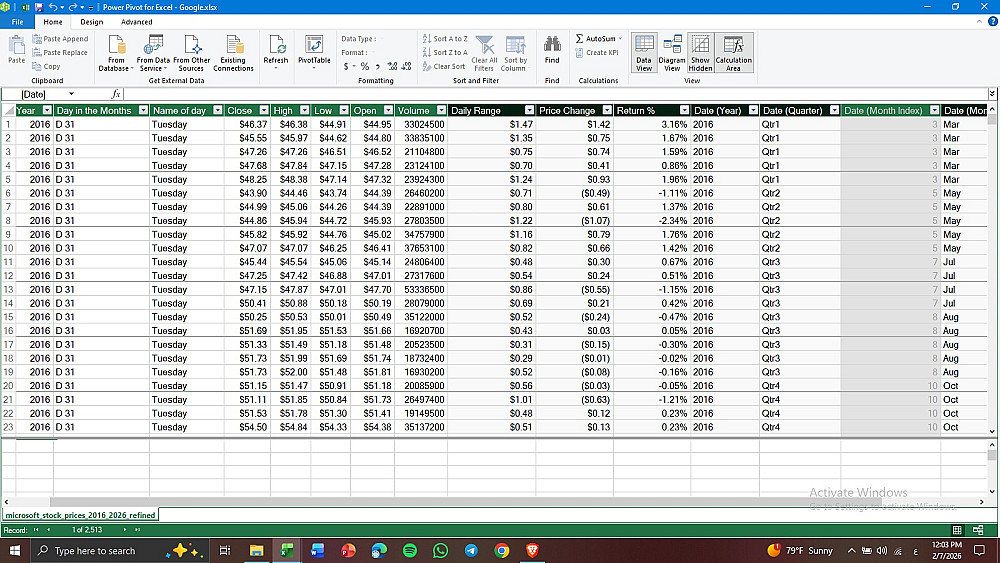Open the High column filter dropdown
The height and width of the screenshot is (563, 1000).
point(304,110)
